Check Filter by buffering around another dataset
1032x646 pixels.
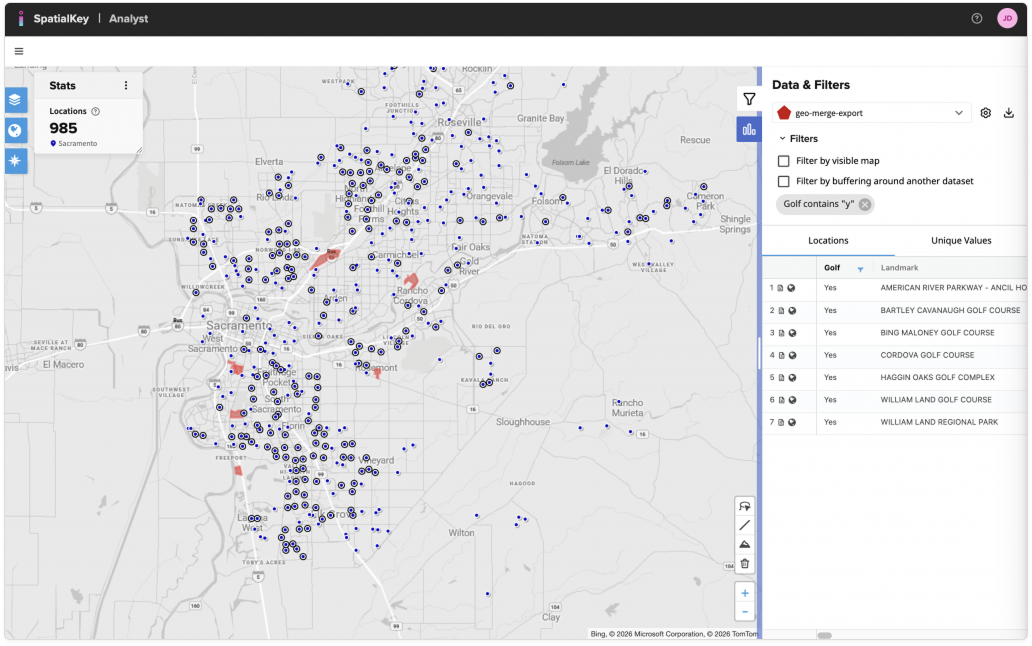pos(784,181)
